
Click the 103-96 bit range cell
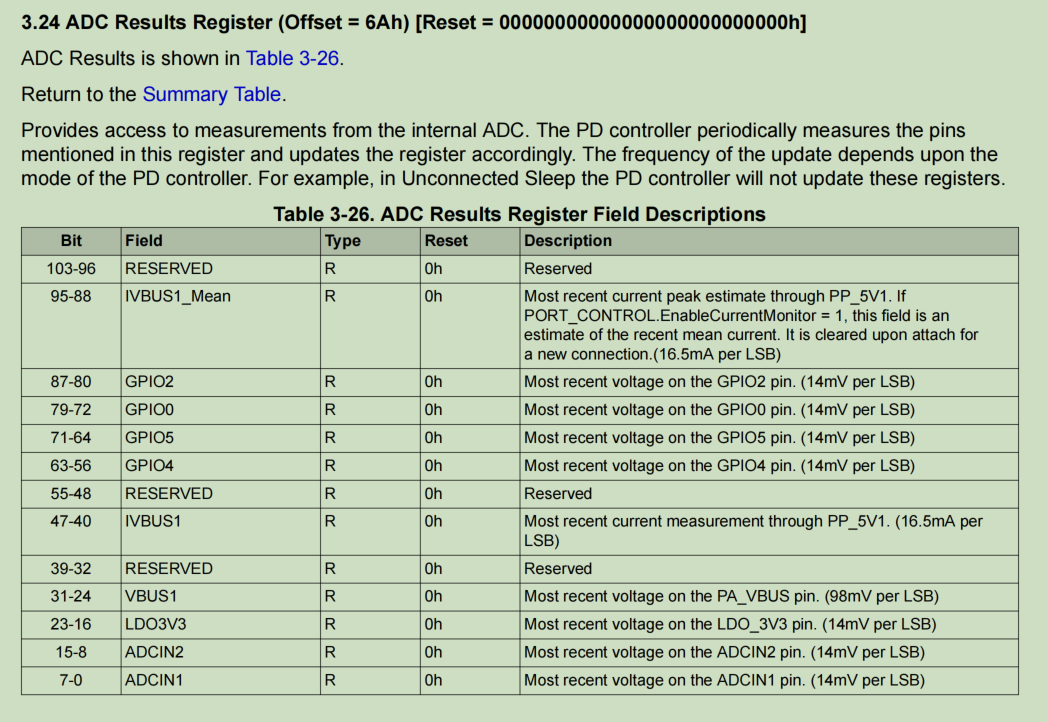point(71,269)
